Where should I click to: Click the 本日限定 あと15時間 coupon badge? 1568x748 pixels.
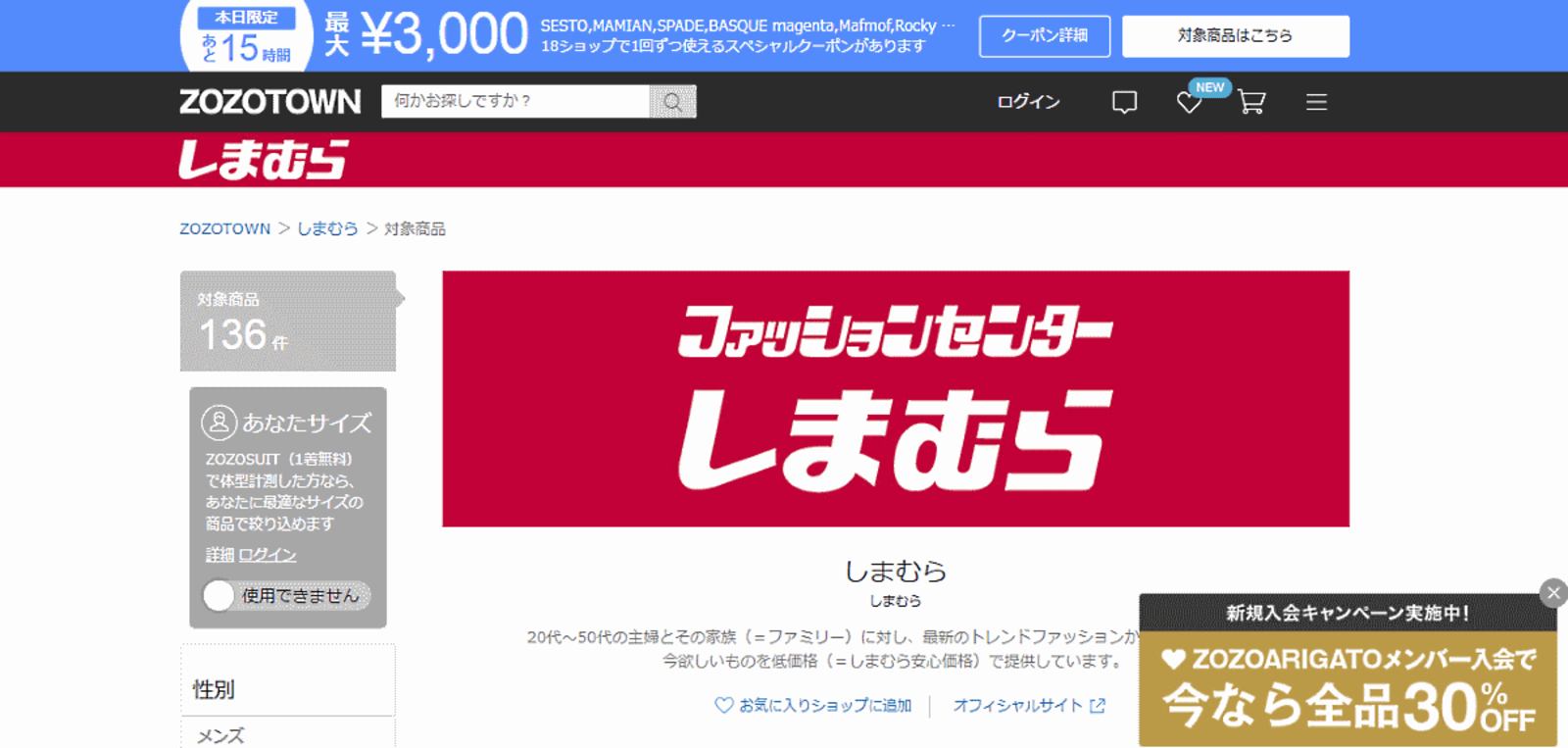(x=246, y=36)
